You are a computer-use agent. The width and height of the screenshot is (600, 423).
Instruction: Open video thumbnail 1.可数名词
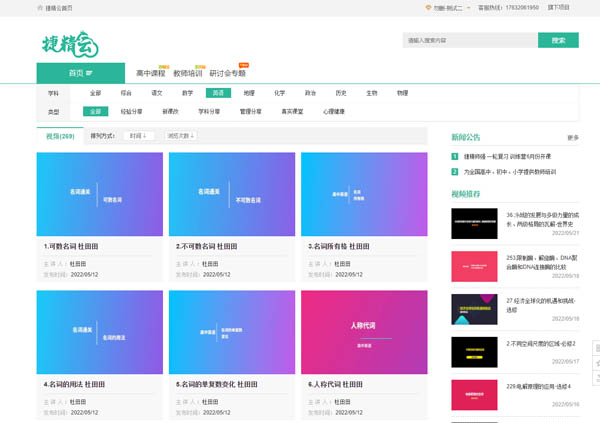tap(96, 195)
